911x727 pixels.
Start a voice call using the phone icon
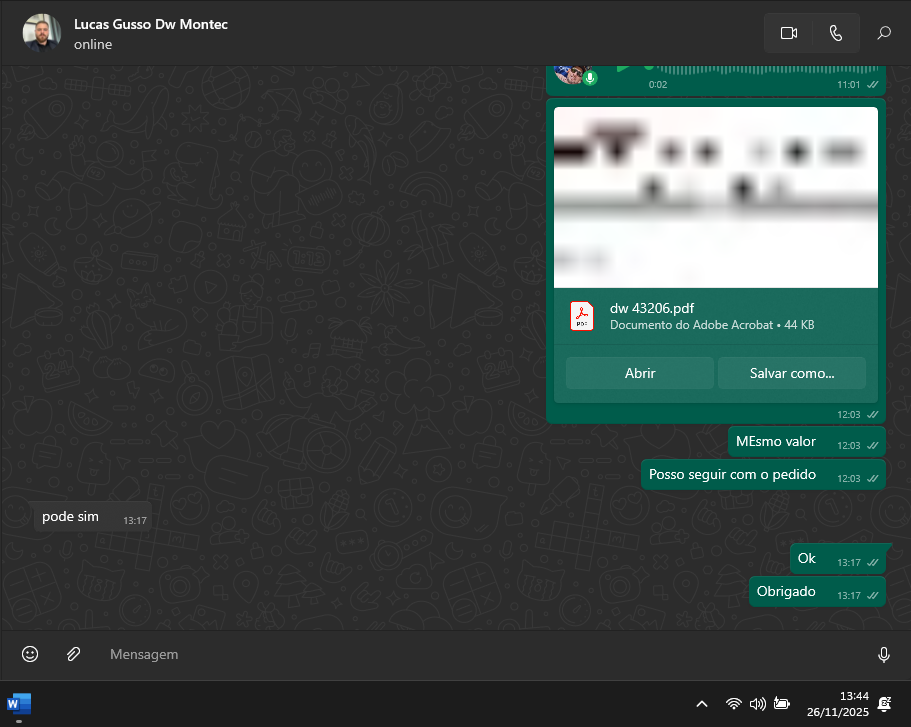836,33
